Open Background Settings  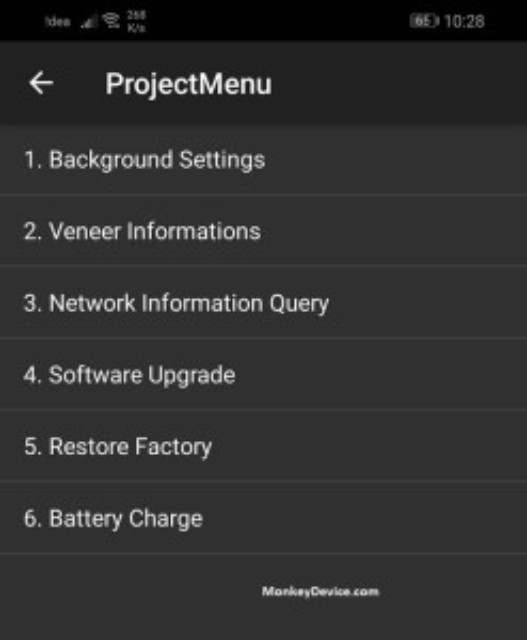pyautogui.click(x=263, y=160)
